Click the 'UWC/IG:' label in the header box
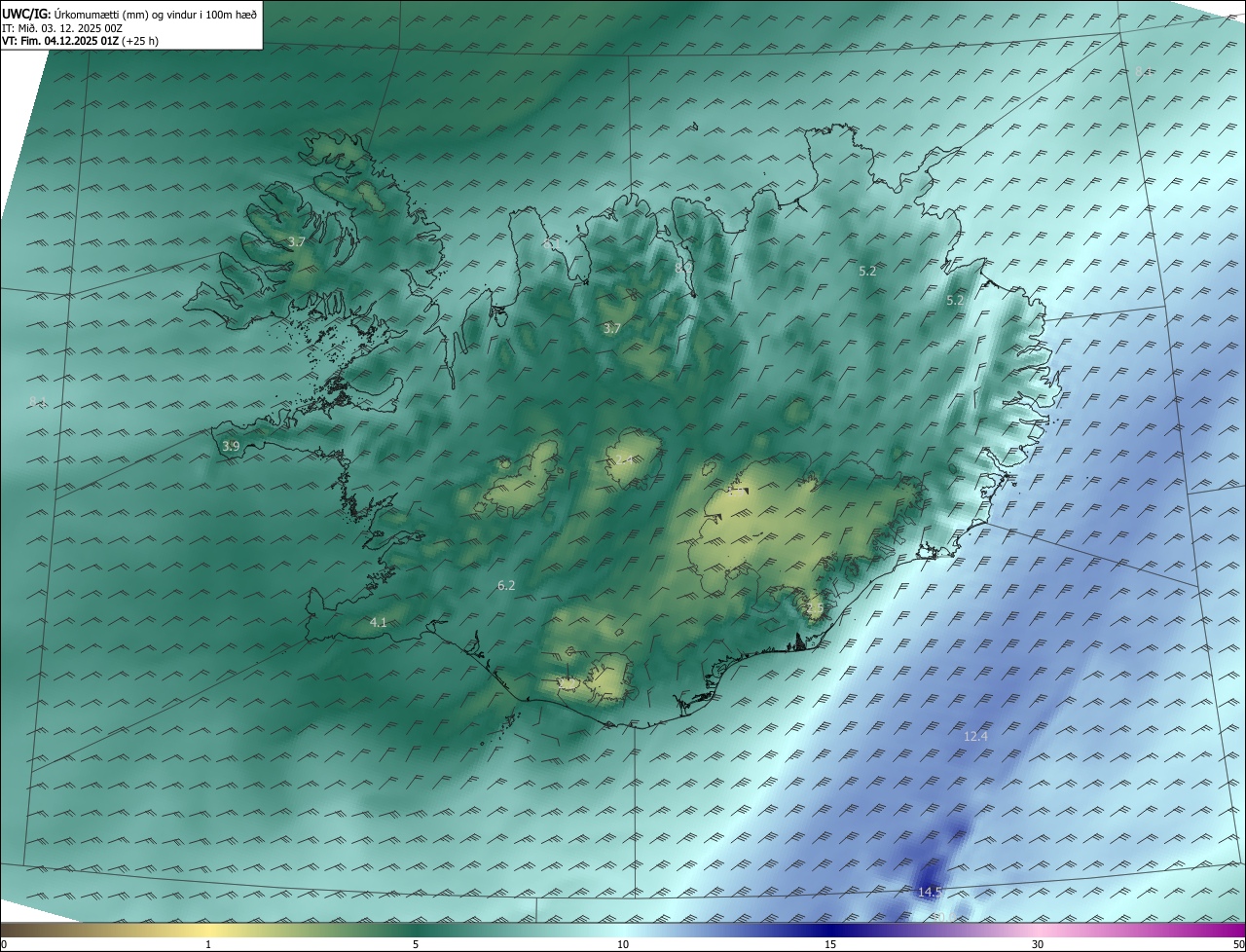Screen dimensions: 1246x952 click(26, 14)
